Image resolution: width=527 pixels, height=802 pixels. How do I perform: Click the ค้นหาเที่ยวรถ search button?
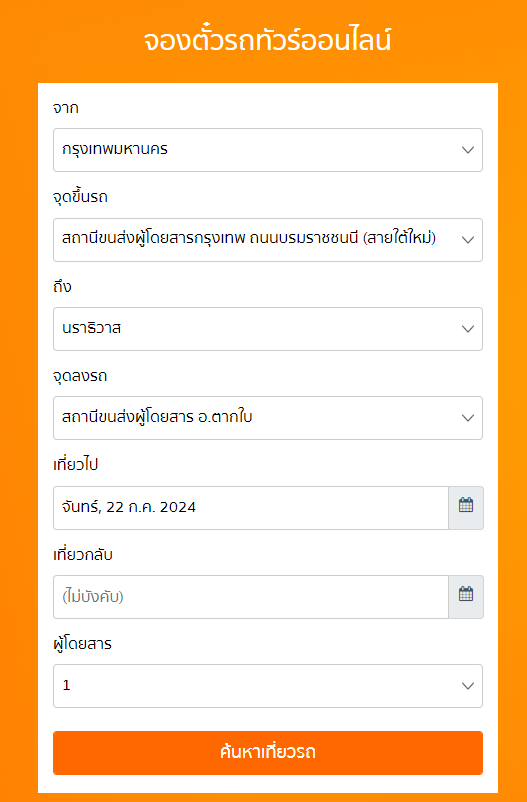268,752
